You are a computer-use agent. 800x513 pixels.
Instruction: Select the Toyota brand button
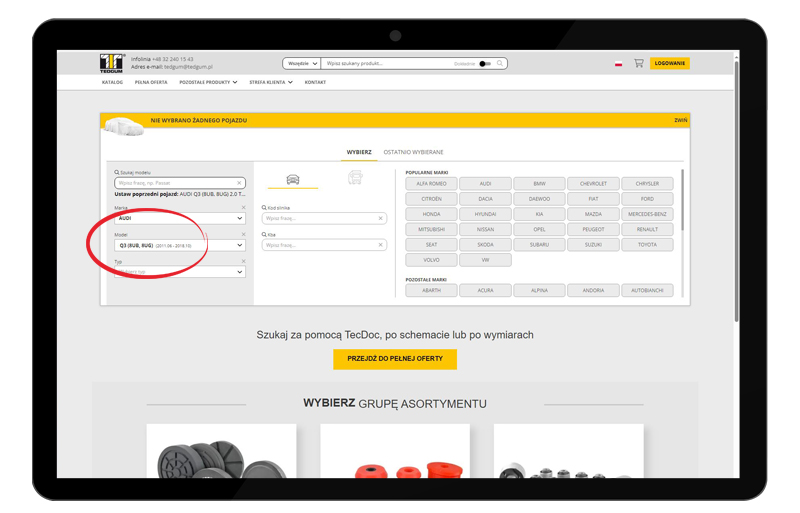pyautogui.click(x=647, y=245)
